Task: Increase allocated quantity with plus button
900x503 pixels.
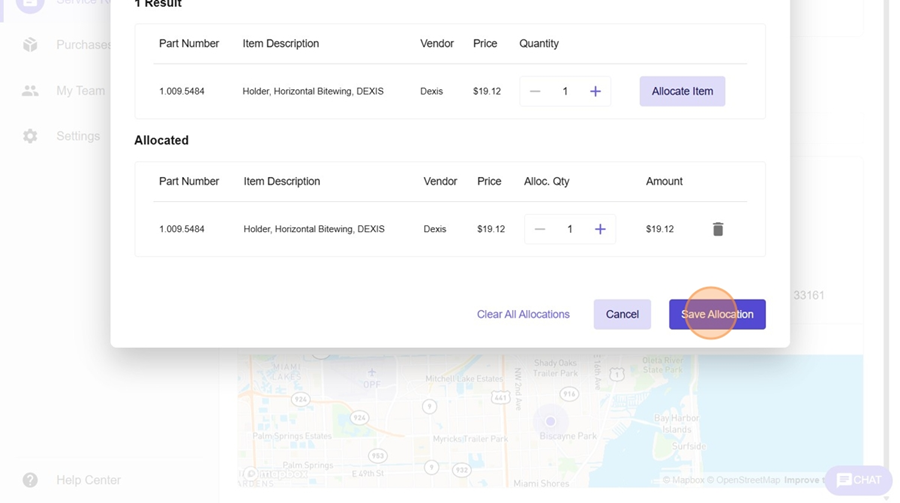Action: pyautogui.click(x=600, y=229)
